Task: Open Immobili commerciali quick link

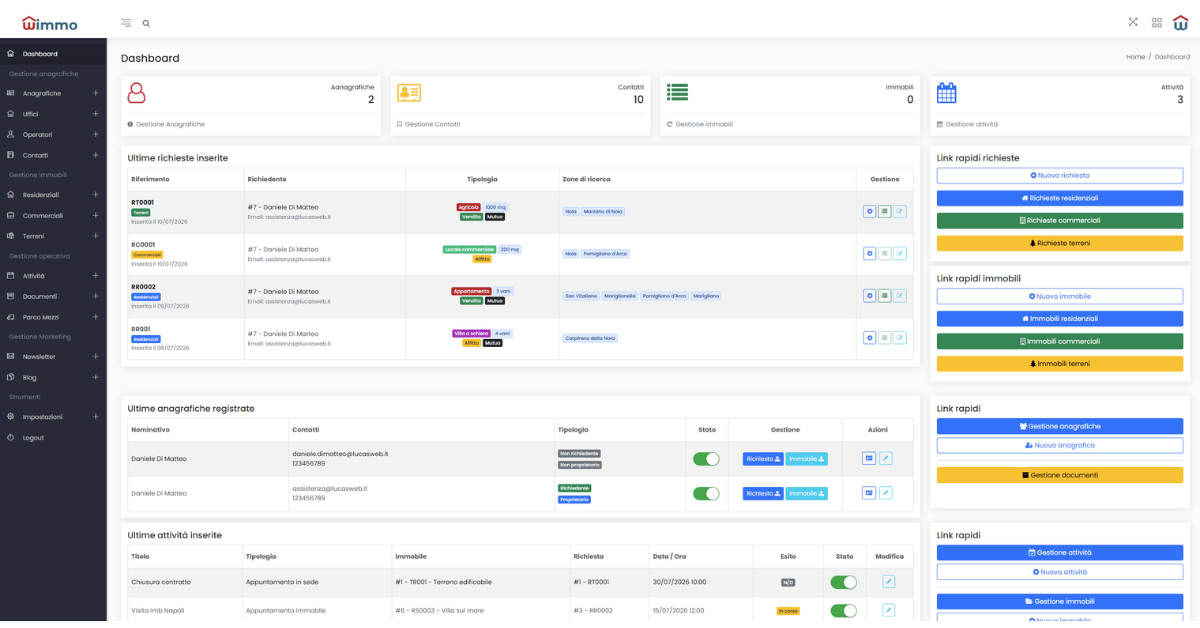Action: (1060, 341)
